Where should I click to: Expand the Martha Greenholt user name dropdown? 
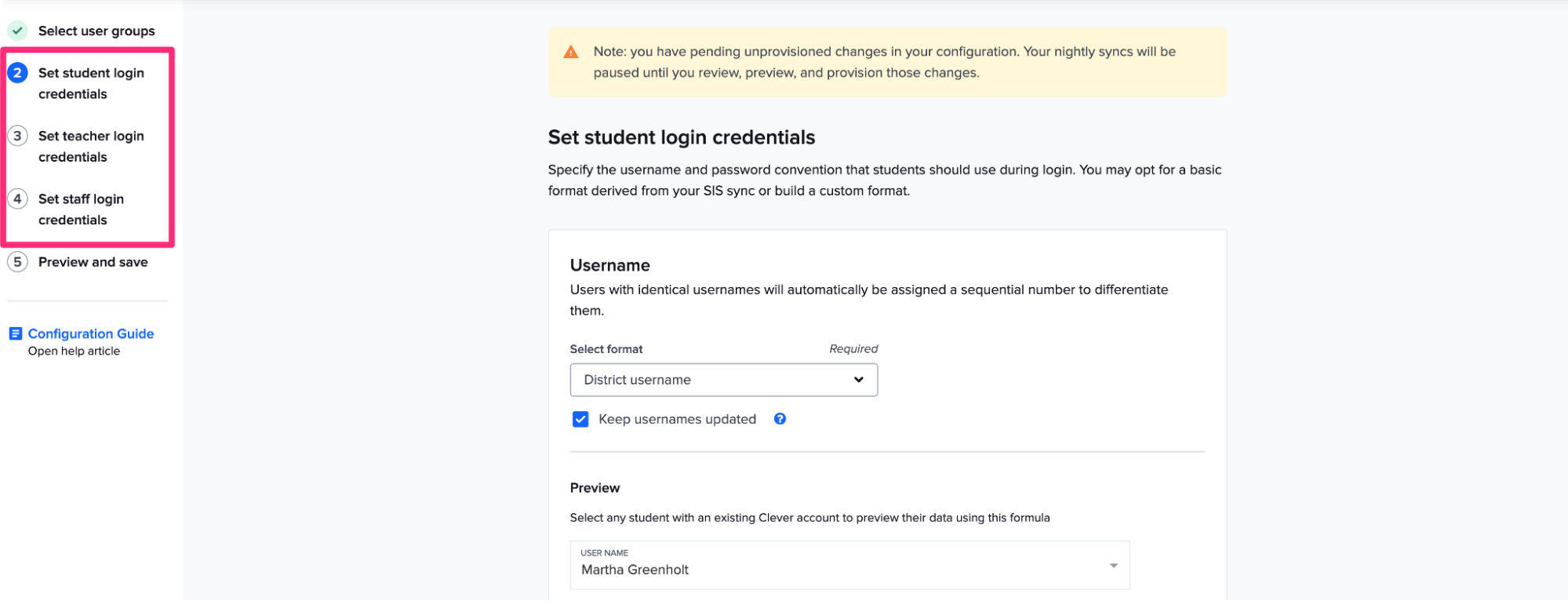tap(1113, 566)
